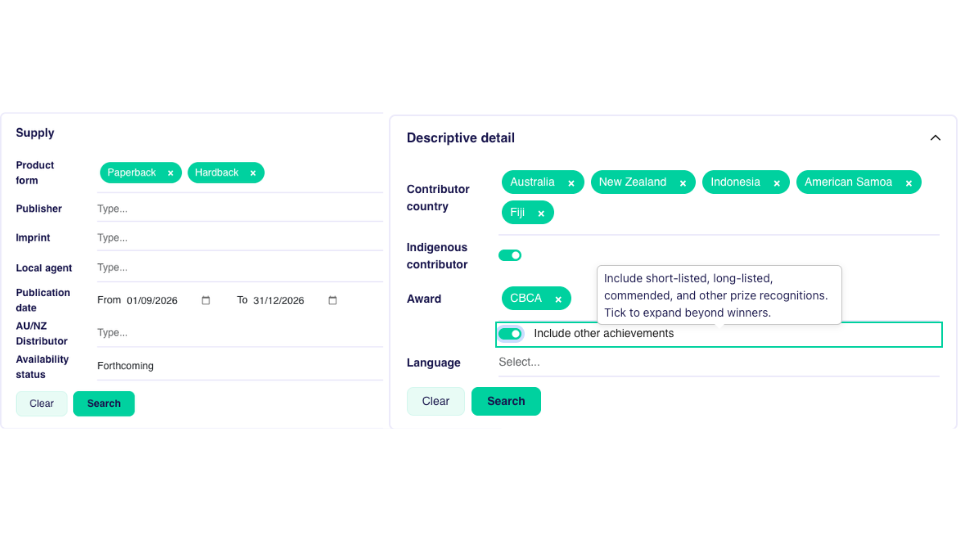Click the AU/NZ Distributor type field
The height and width of the screenshot is (540, 960).
tap(239, 332)
